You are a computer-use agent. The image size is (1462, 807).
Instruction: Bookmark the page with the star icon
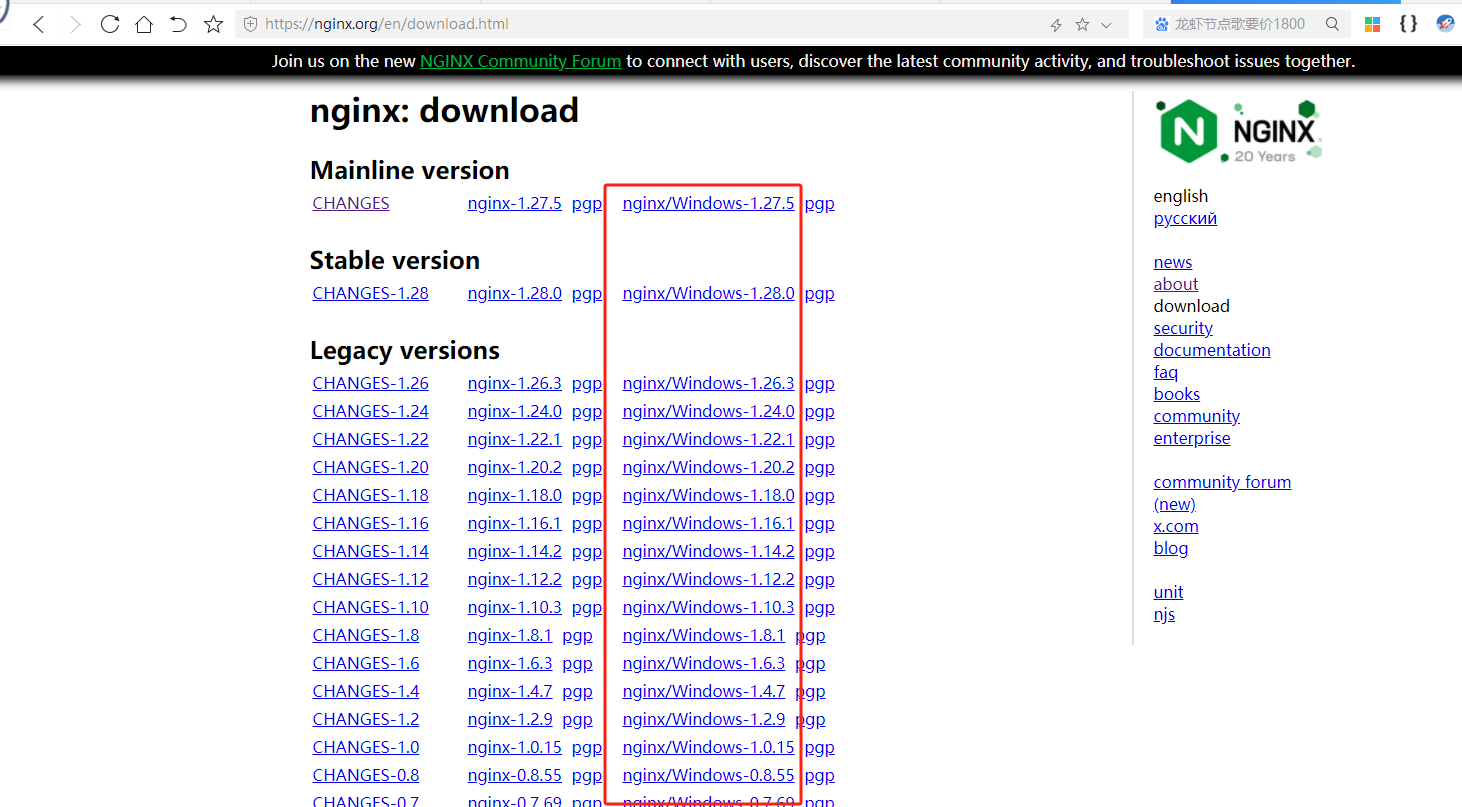1082,23
